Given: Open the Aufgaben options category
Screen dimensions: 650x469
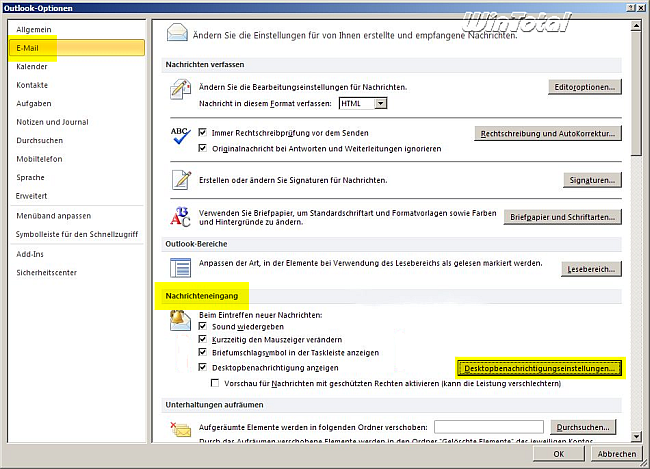Looking at the screenshot, I should pos(77,103).
